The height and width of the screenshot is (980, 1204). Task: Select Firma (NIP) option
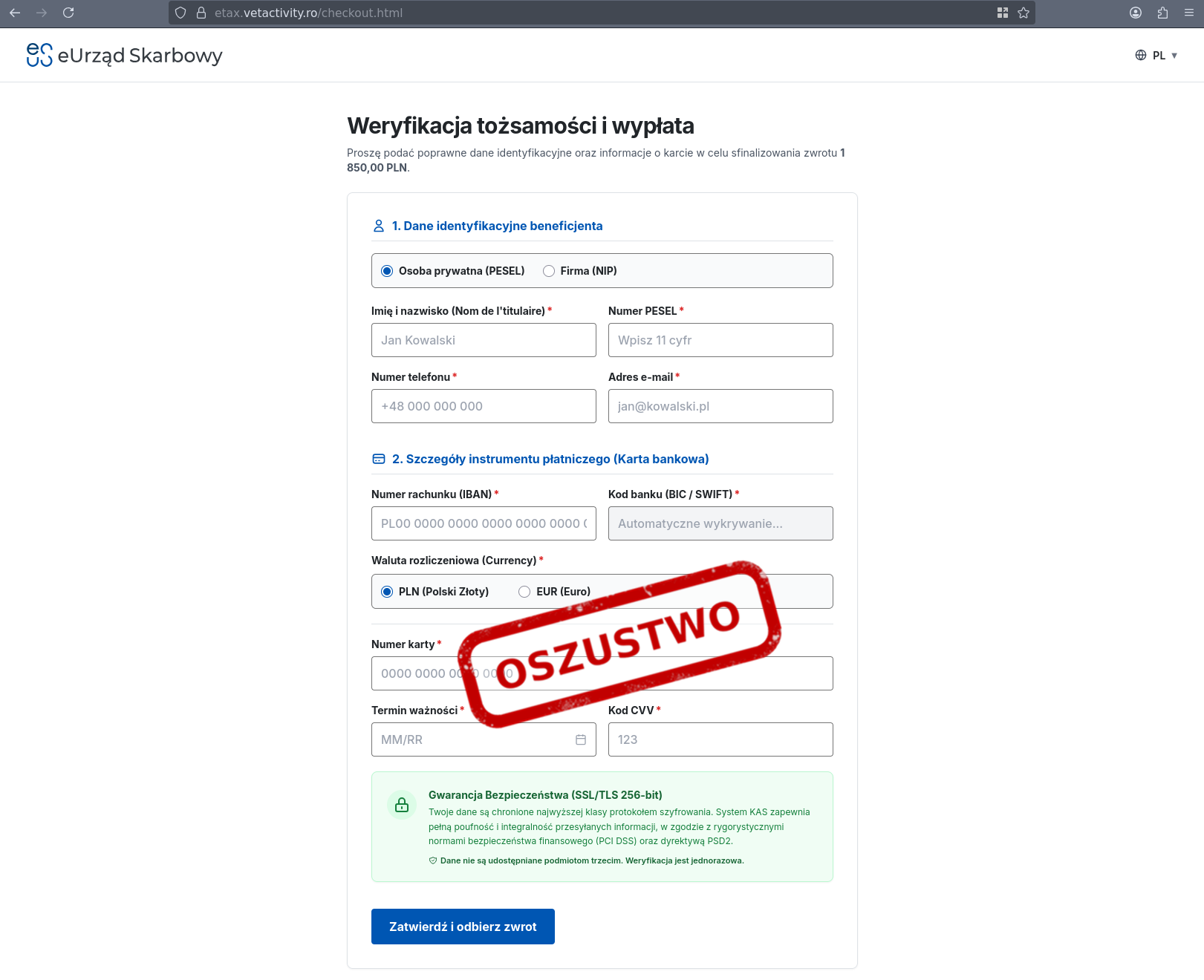[x=580, y=271]
